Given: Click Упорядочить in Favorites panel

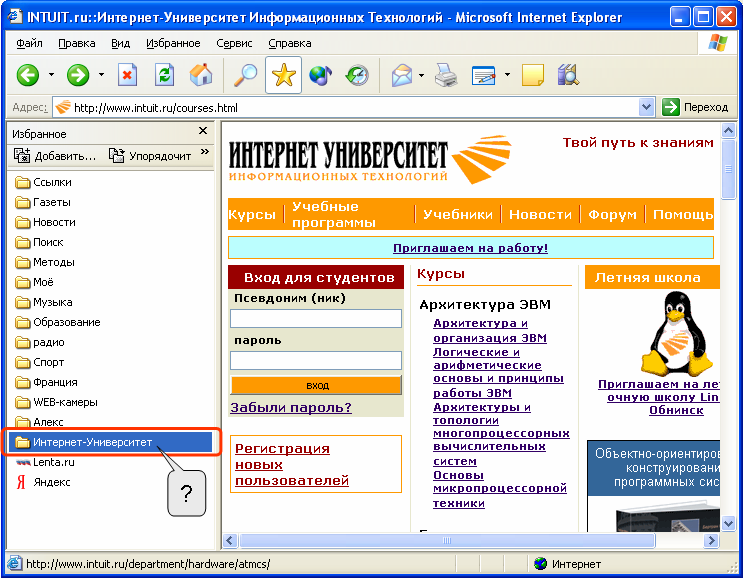Looking at the screenshot, I should click(x=150, y=156).
